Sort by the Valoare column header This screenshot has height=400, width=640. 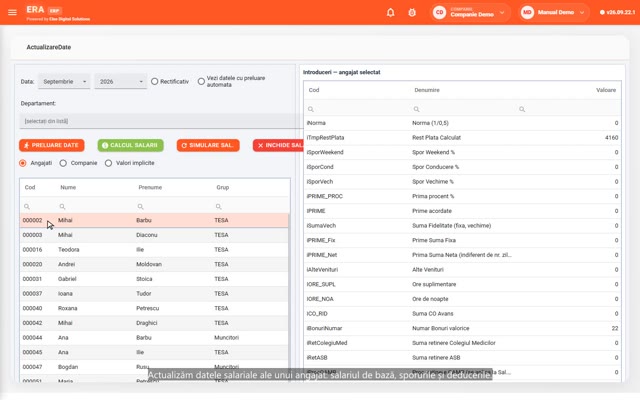(x=606, y=90)
